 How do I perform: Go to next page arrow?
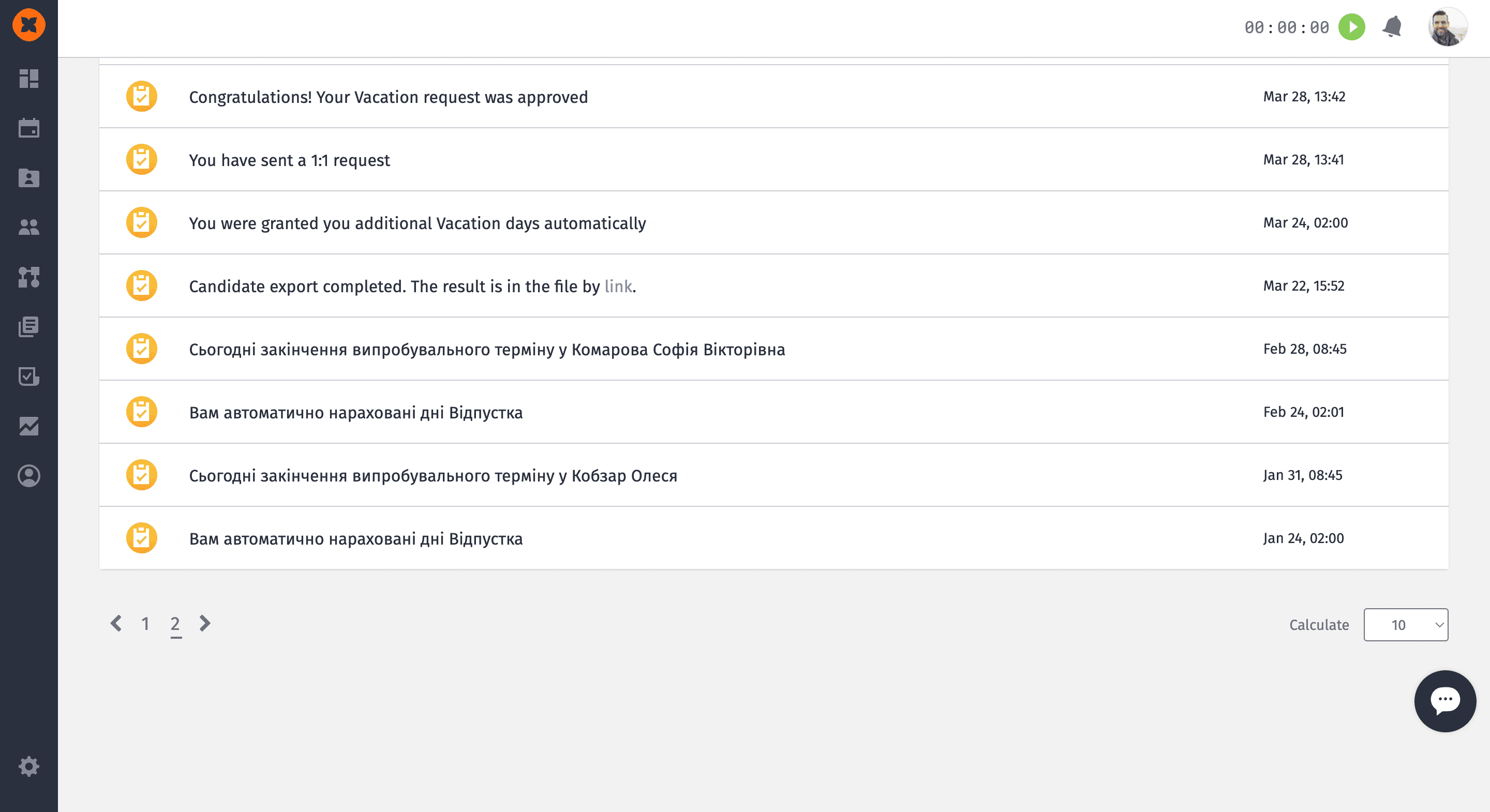[x=205, y=623]
